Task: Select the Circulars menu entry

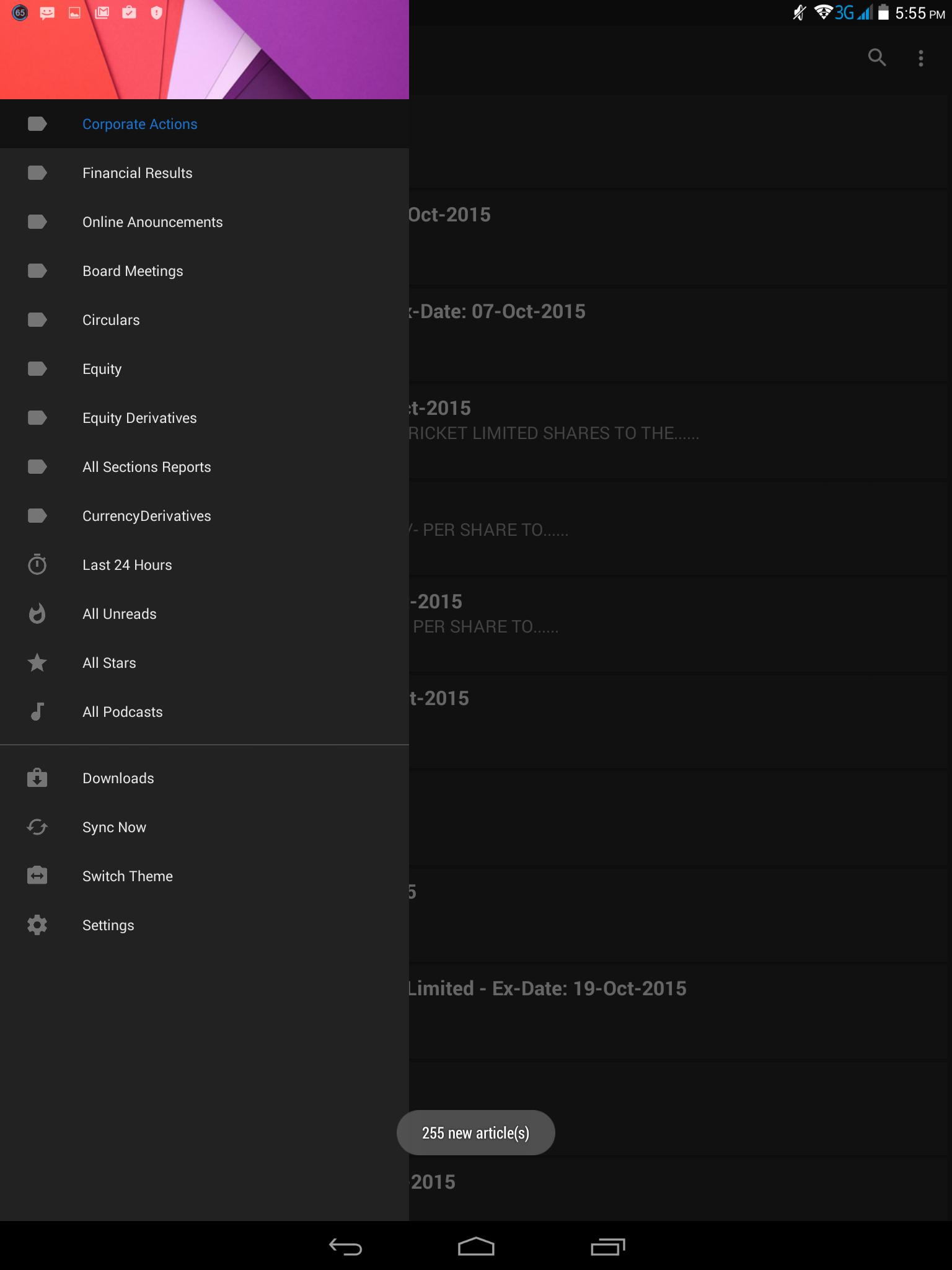Action: coord(112,320)
